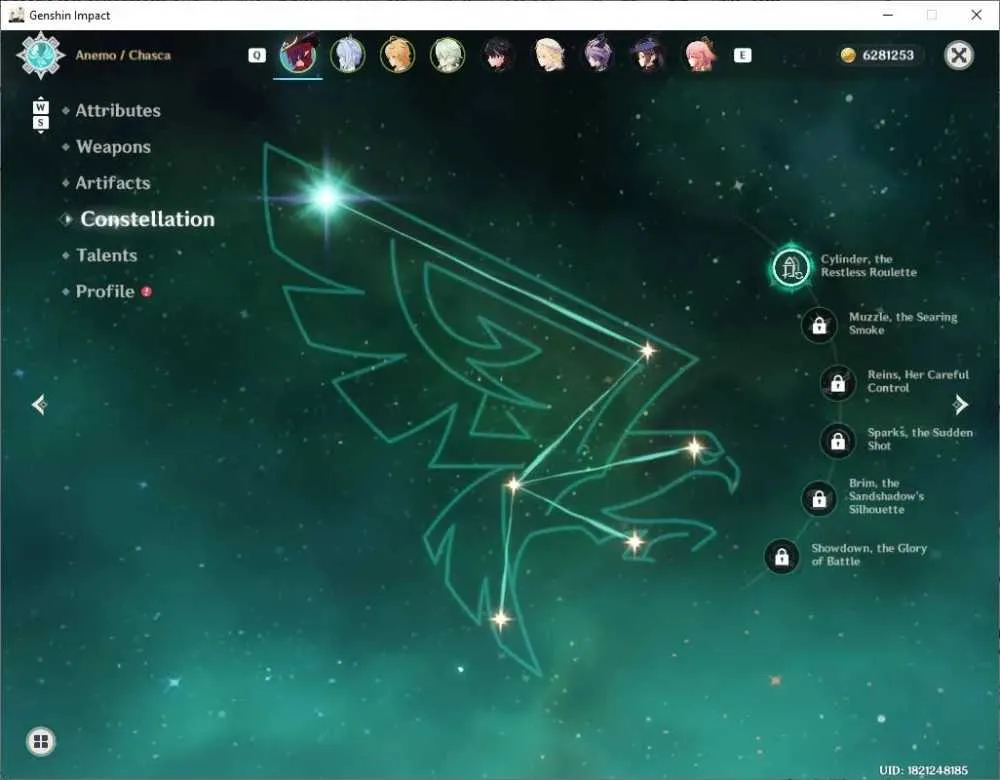Viewport: 1000px width, 780px height.
Task: Open the Profile menu
Action: (x=105, y=291)
